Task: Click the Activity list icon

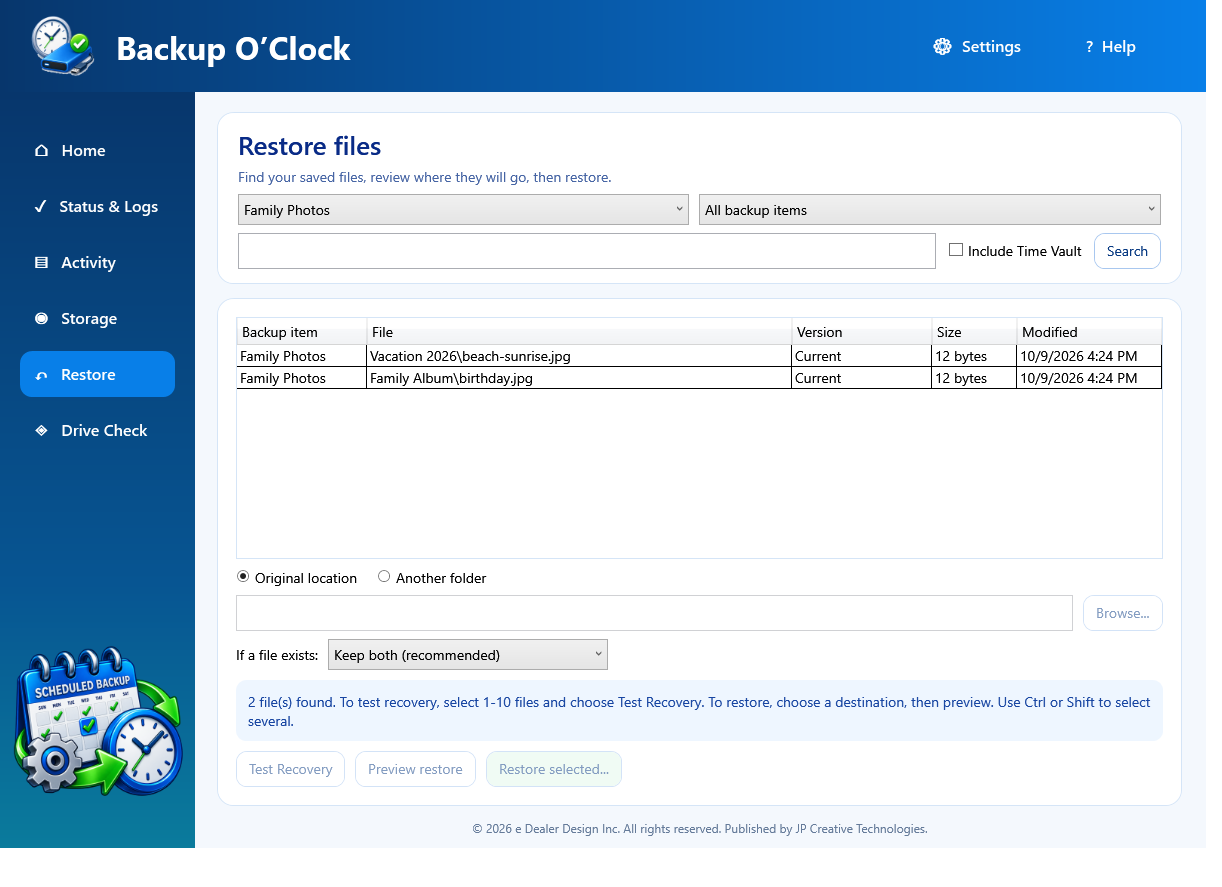Action: [x=41, y=263]
